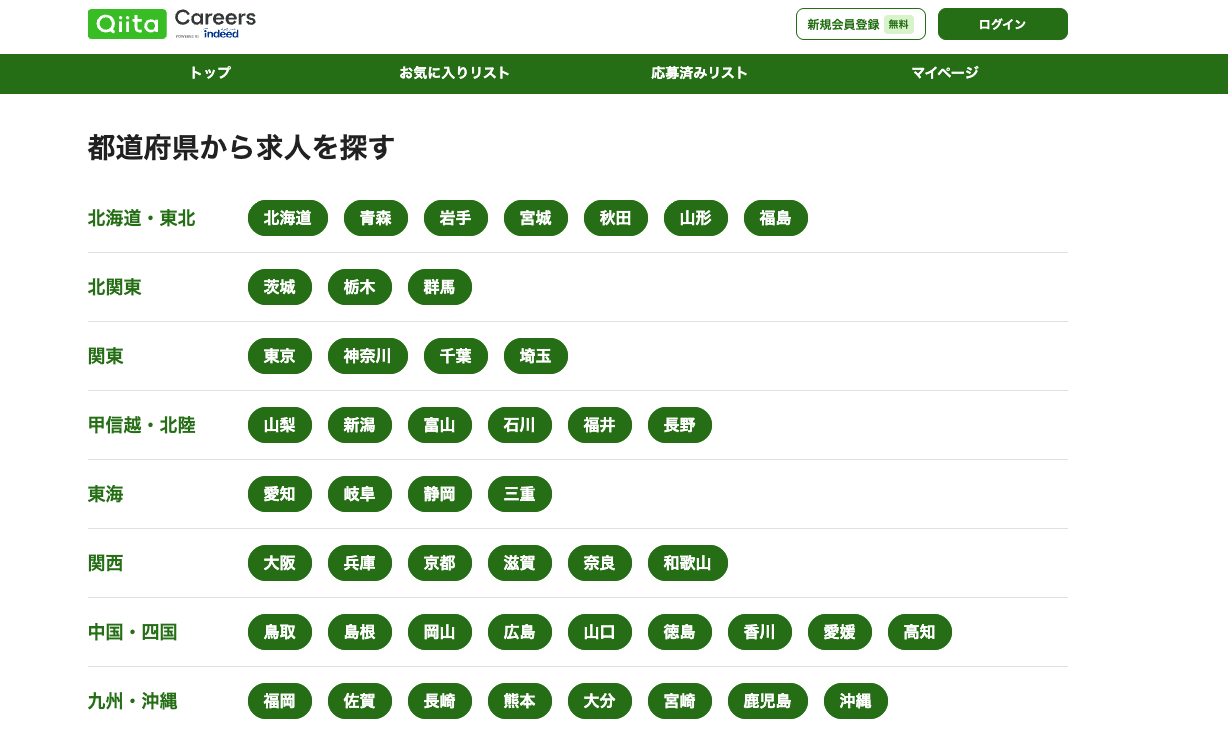Image resolution: width=1228 pixels, height=733 pixels.
Task: Select the 神奈川 prefecture tag
Action: click(368, 356)
